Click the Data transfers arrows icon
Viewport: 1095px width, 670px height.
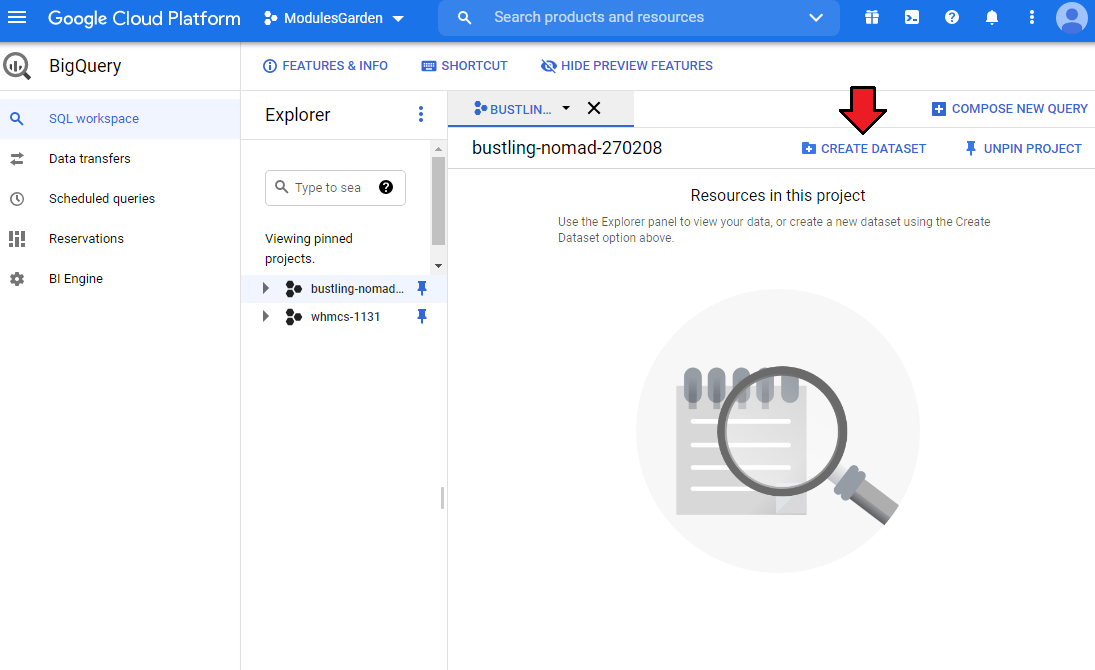coord(17,159)
